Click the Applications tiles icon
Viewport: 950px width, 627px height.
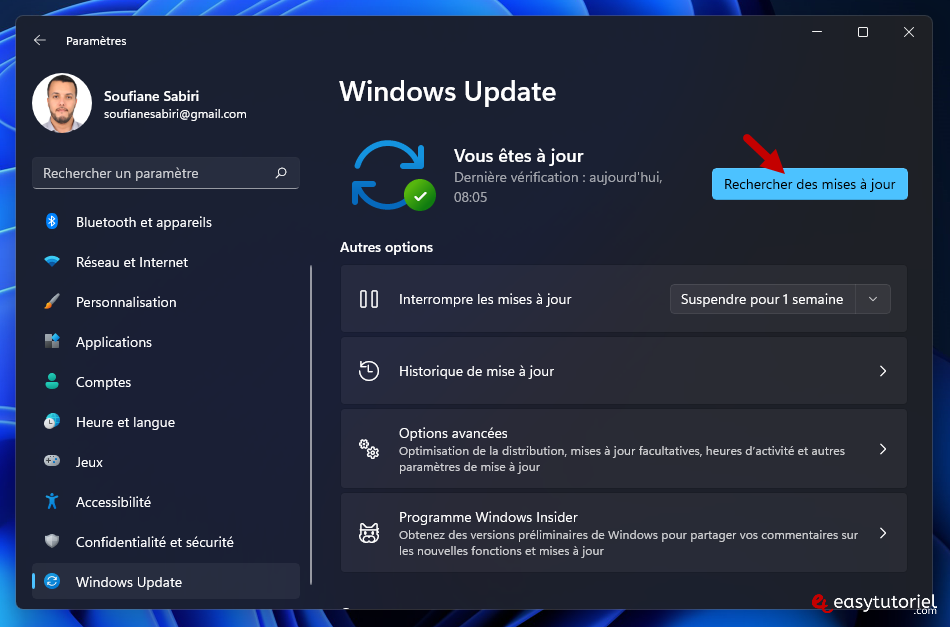coord(52,342)
